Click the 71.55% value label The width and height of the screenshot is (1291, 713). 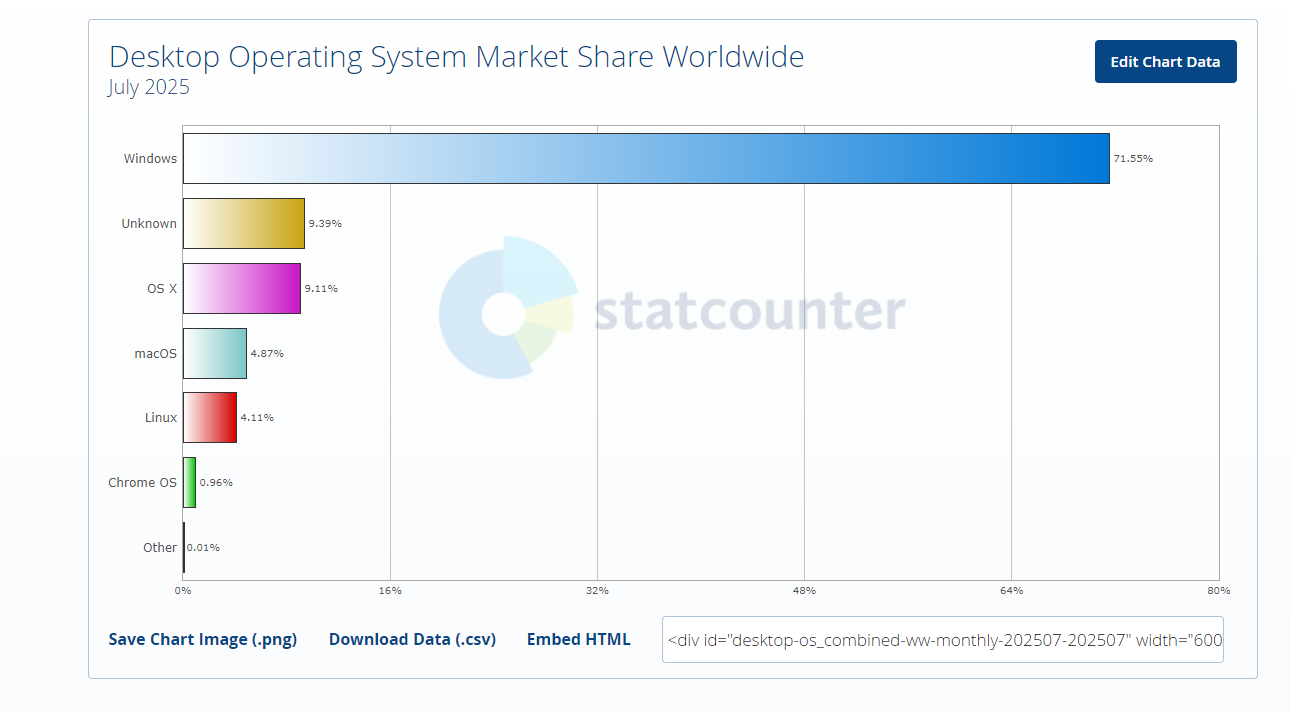click(1133, 159)
